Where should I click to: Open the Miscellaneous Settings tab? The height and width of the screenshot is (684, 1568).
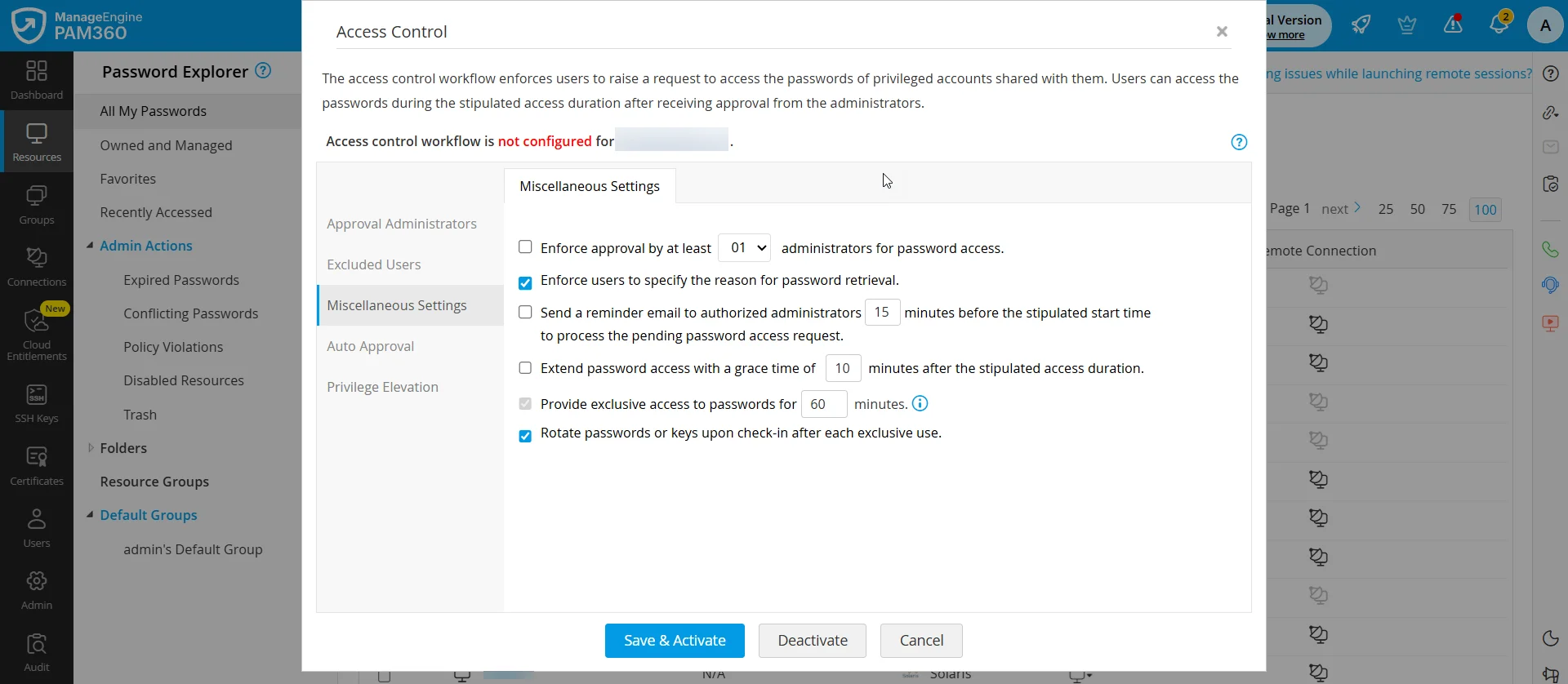point(589,185)
